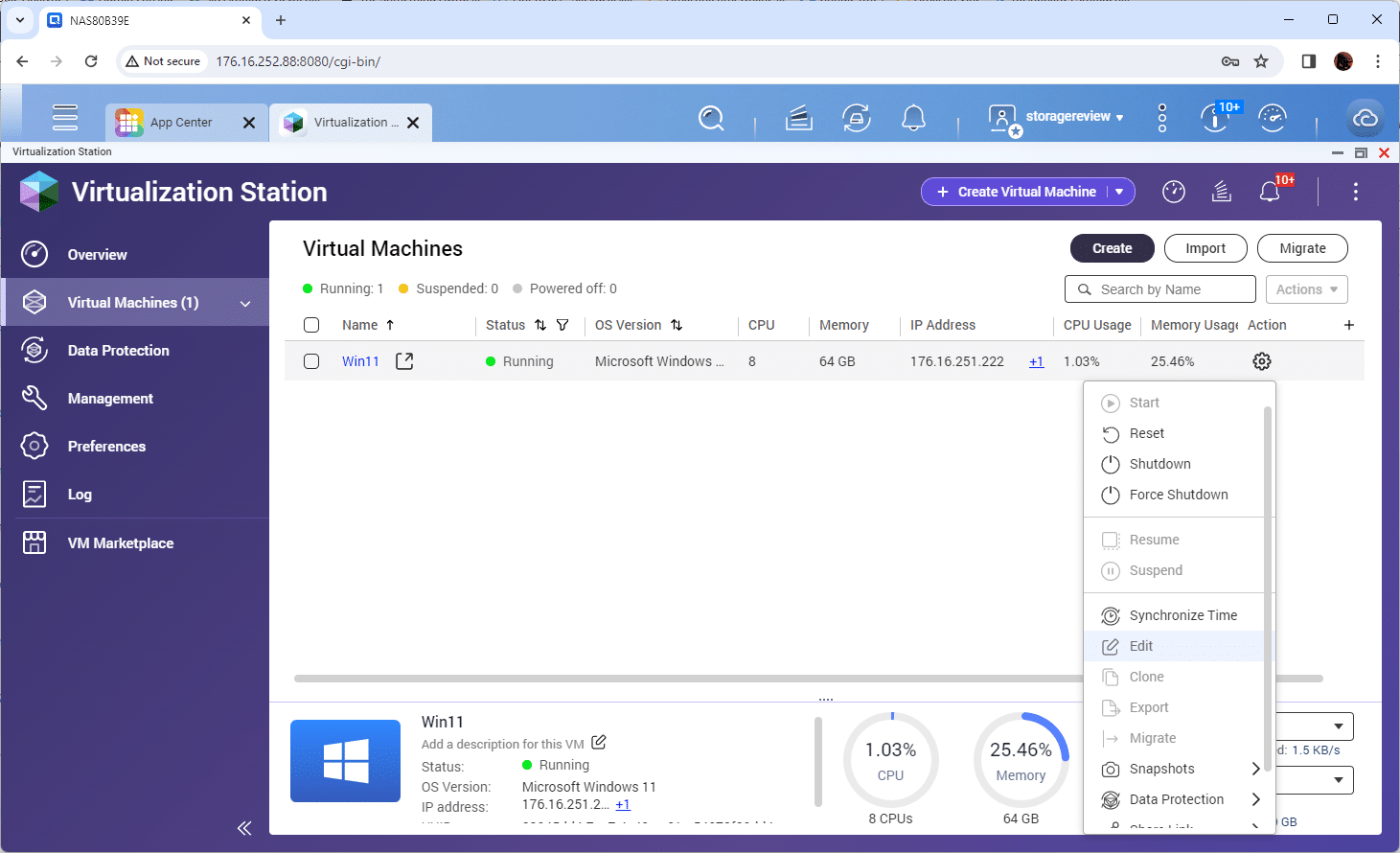This screenshot has width=1400, height=853.
Task: Close the App Center desktop tab
Action: [249, 123]
